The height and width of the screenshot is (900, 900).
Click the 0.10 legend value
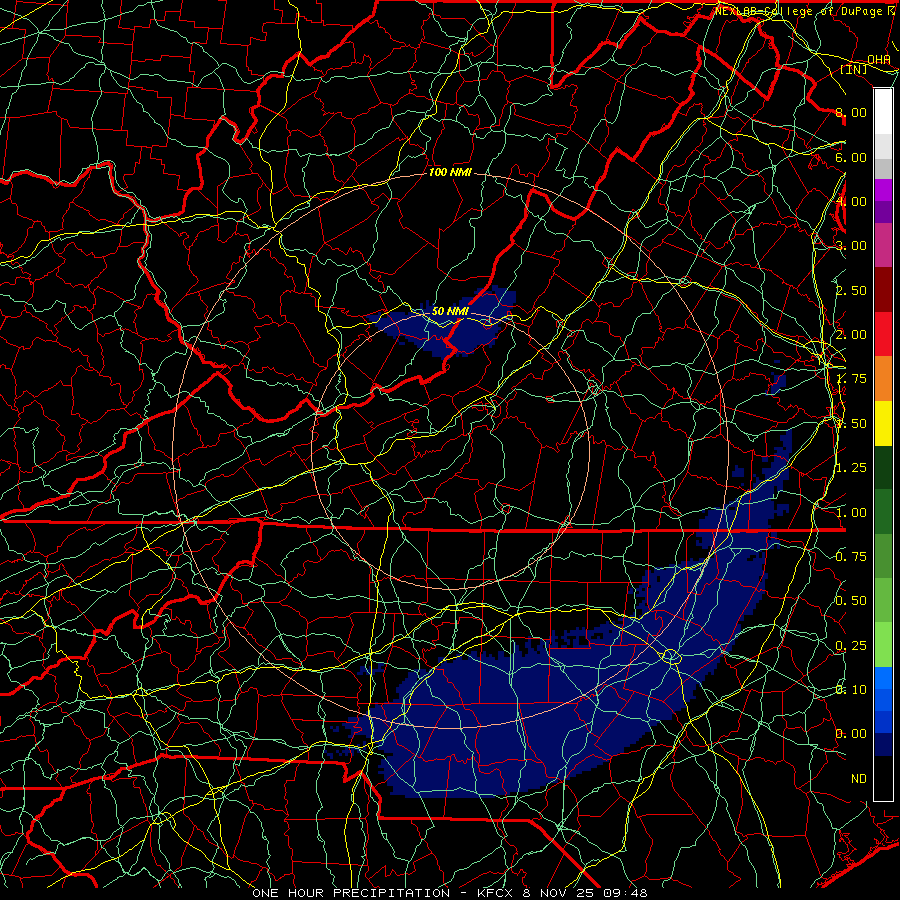coord(851,690)
